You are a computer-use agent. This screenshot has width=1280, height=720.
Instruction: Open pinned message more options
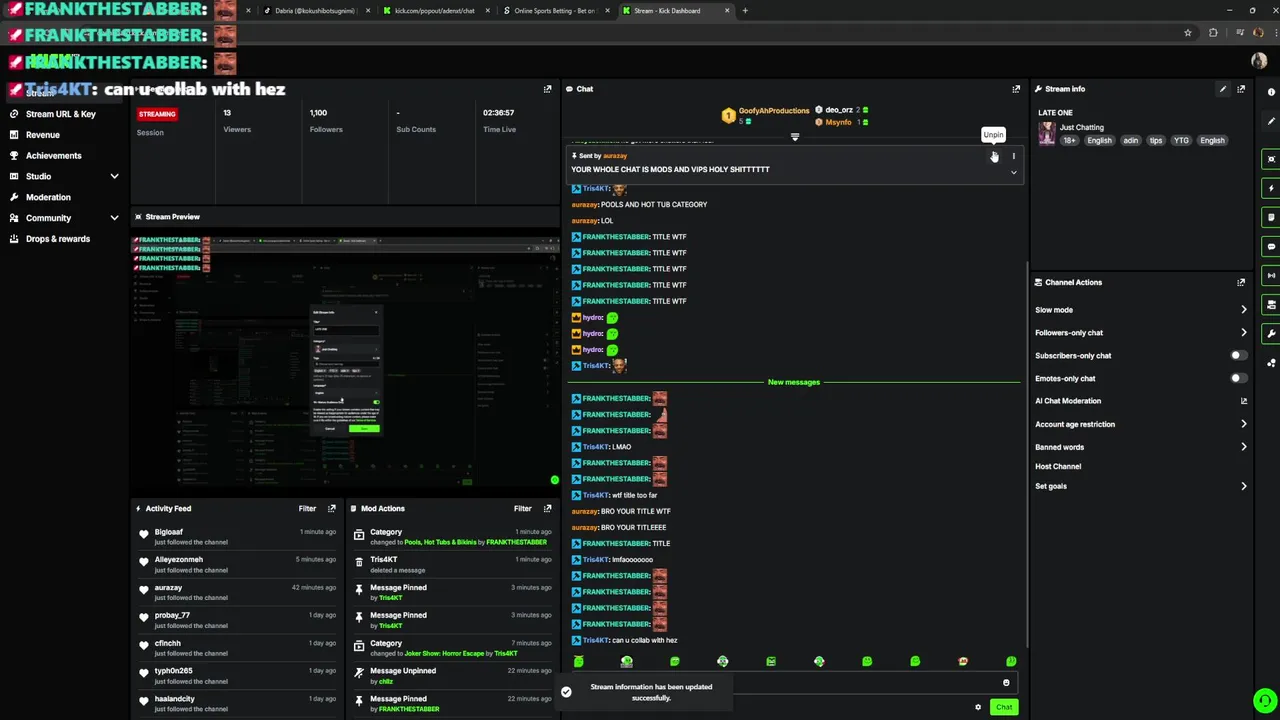[1013, 156]
